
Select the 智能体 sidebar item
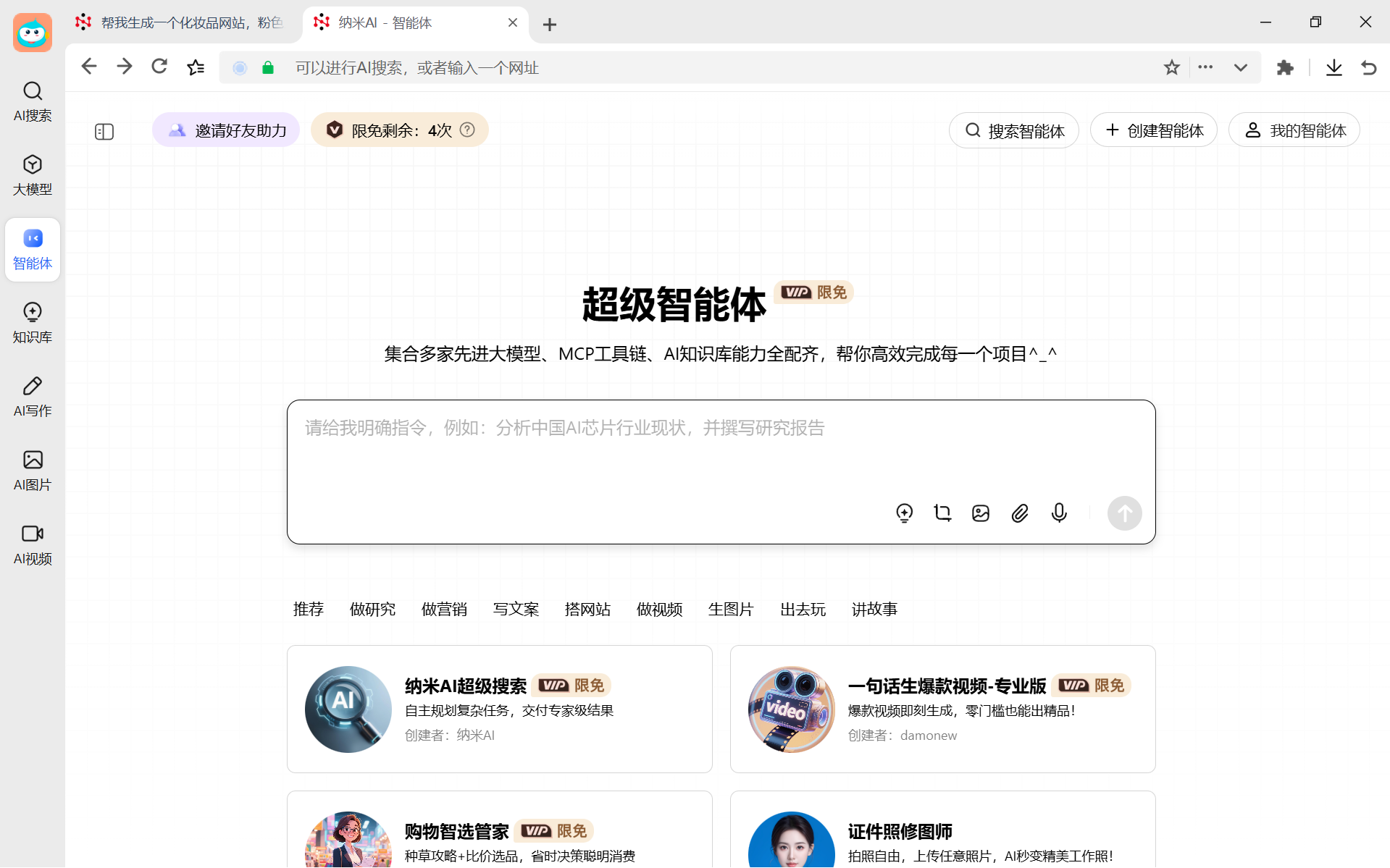(x=33, y=249)
